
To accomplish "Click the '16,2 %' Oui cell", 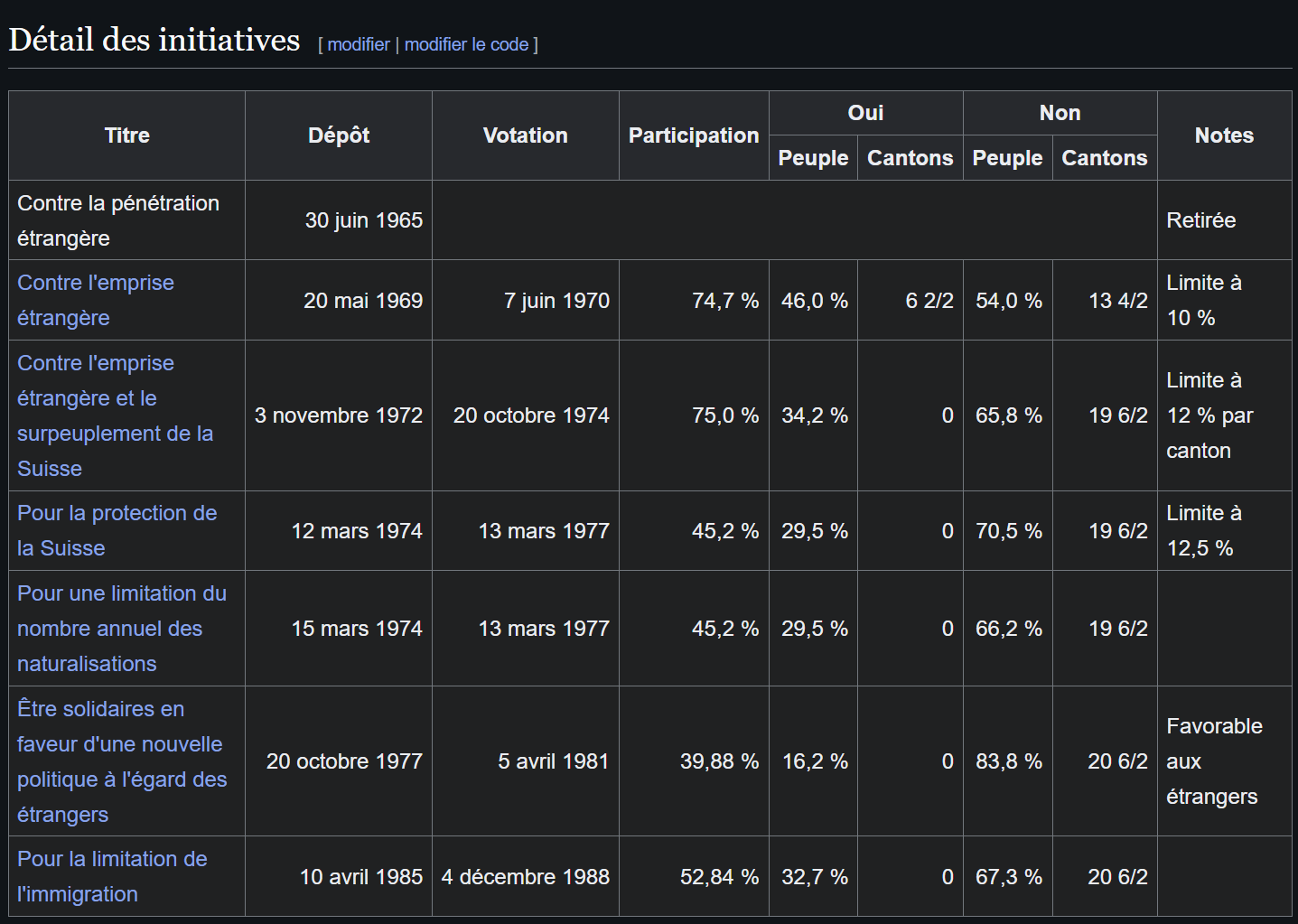I will pyautogui.click(x=814, y=761).
